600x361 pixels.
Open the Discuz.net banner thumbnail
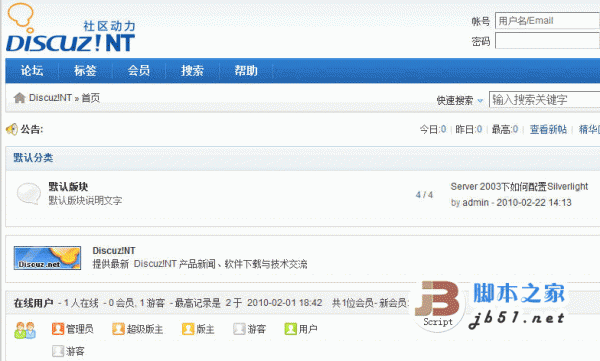(x=47, y=258)
